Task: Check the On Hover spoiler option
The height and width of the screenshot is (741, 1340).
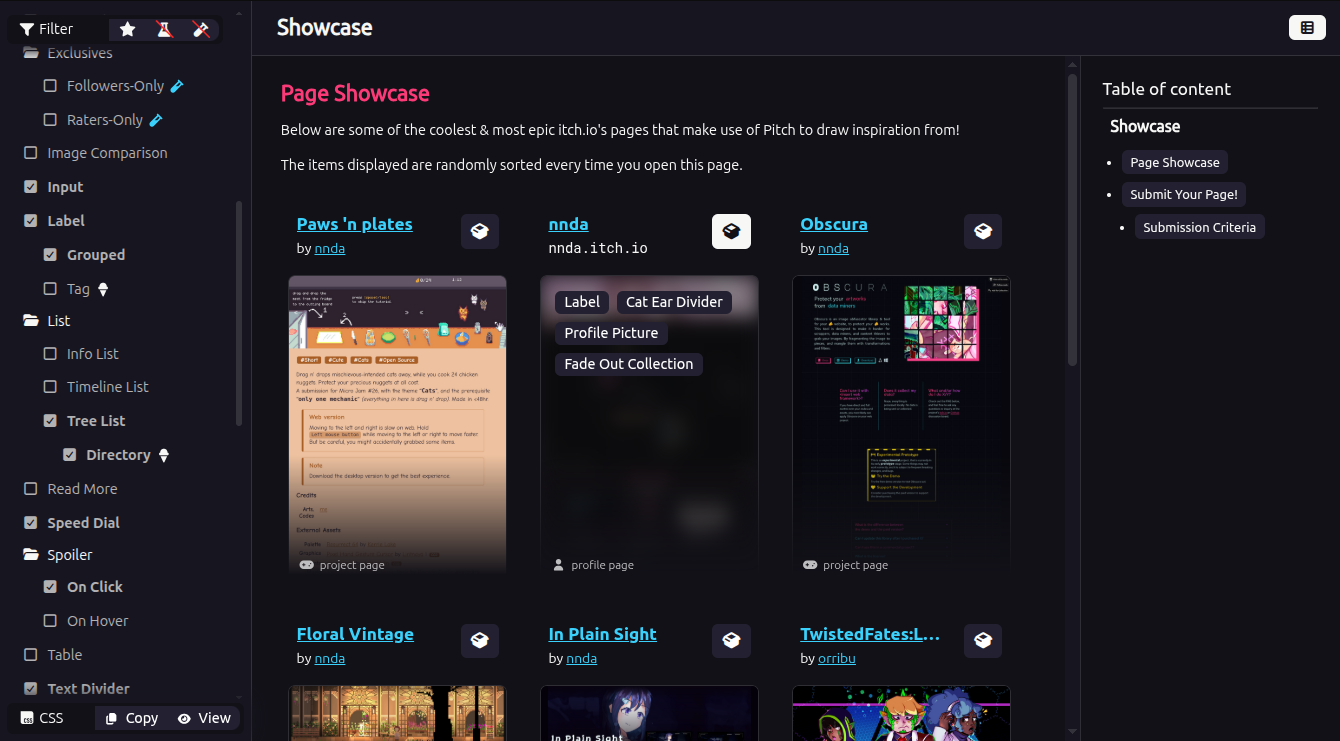Action: (50, 621)
